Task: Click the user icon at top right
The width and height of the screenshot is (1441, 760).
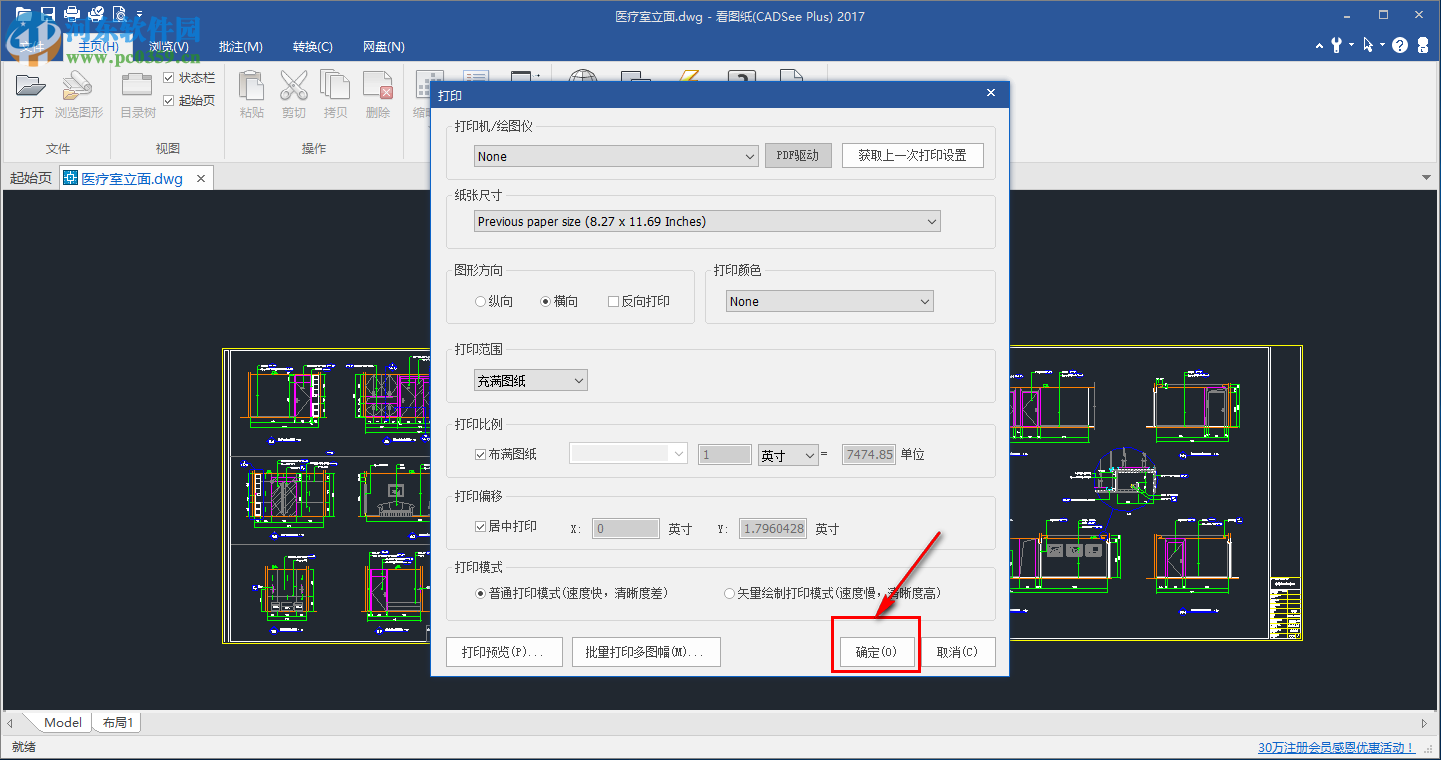Action: coord(1422,45)
